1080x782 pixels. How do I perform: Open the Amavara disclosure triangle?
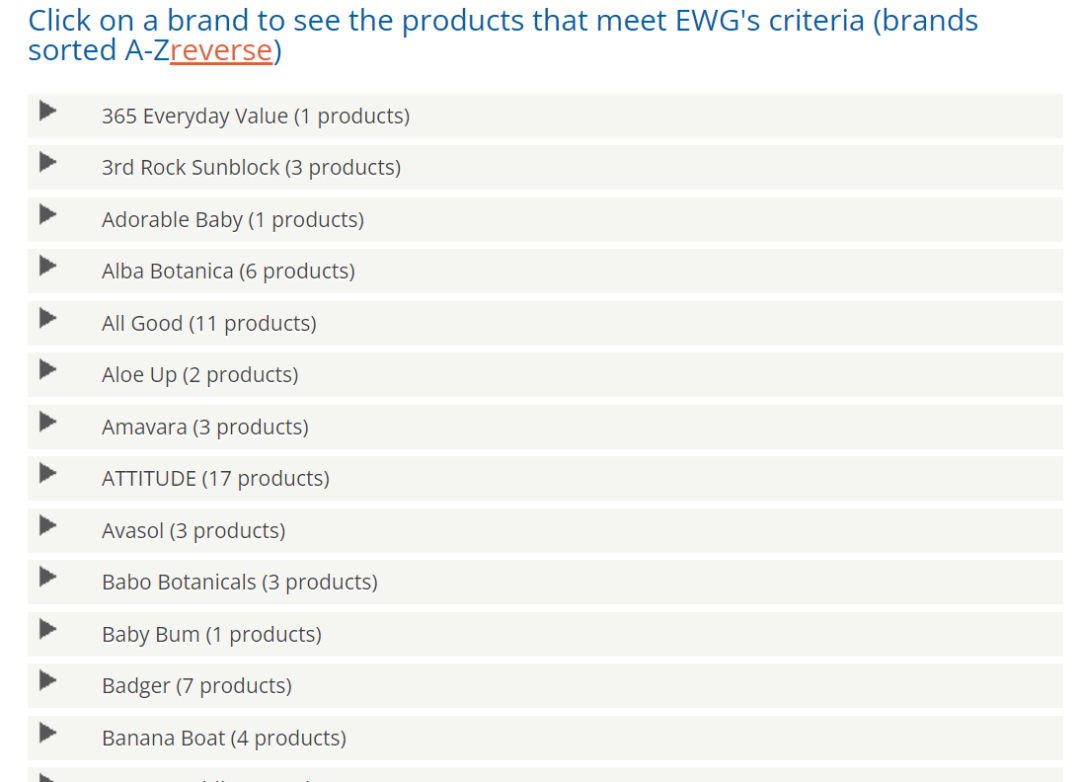48,422
